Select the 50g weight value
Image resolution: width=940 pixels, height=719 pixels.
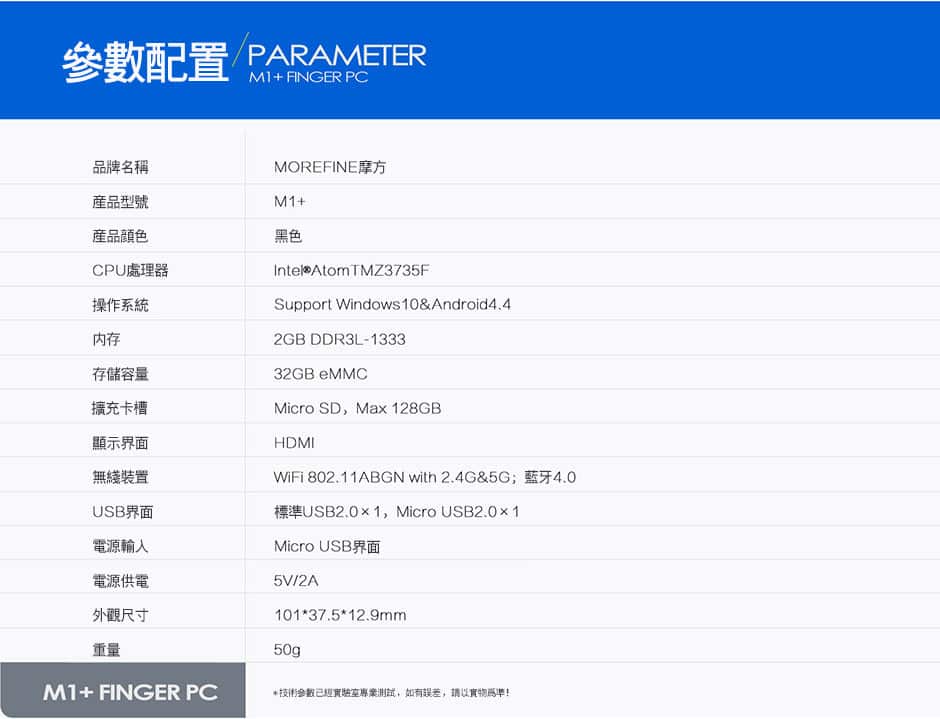click(x=287, y=650)
